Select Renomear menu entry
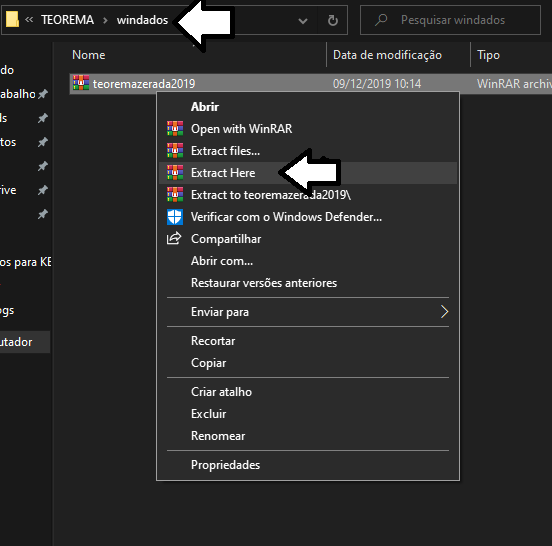Image resolution: width=552 pixels, height=546 pixels. (308, 436)
